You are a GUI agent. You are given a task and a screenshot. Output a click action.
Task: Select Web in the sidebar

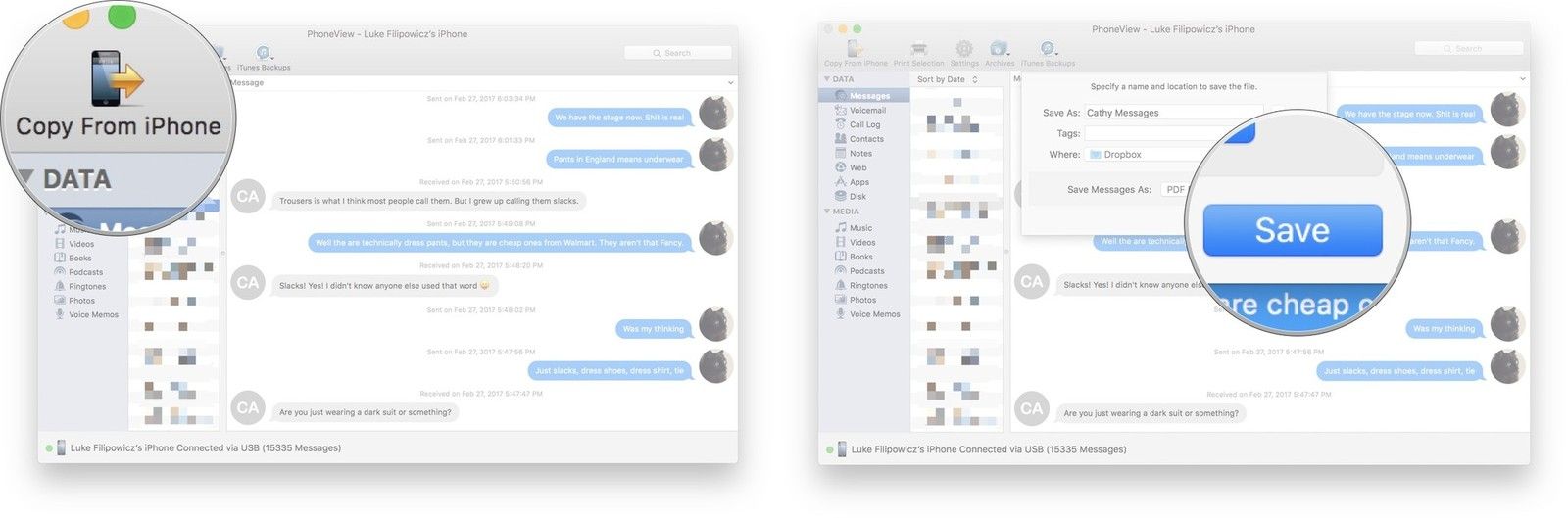tap(857, 168)
